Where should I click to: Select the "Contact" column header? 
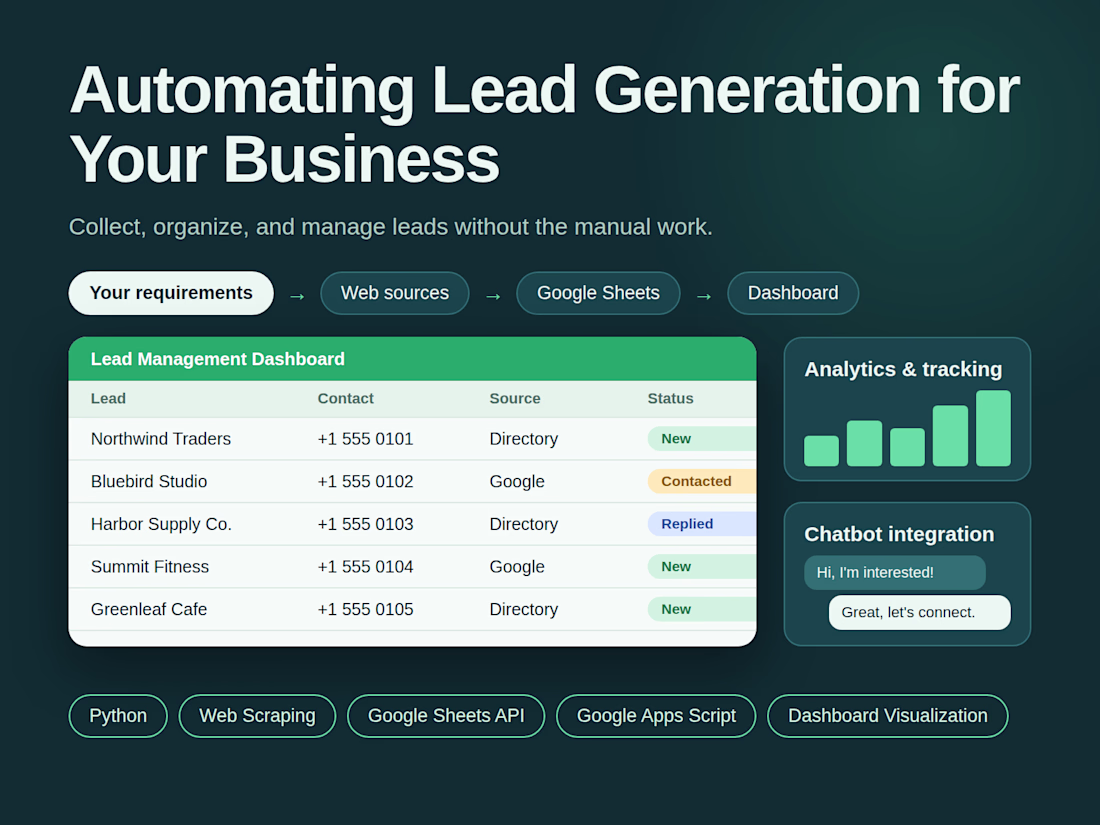345,398
